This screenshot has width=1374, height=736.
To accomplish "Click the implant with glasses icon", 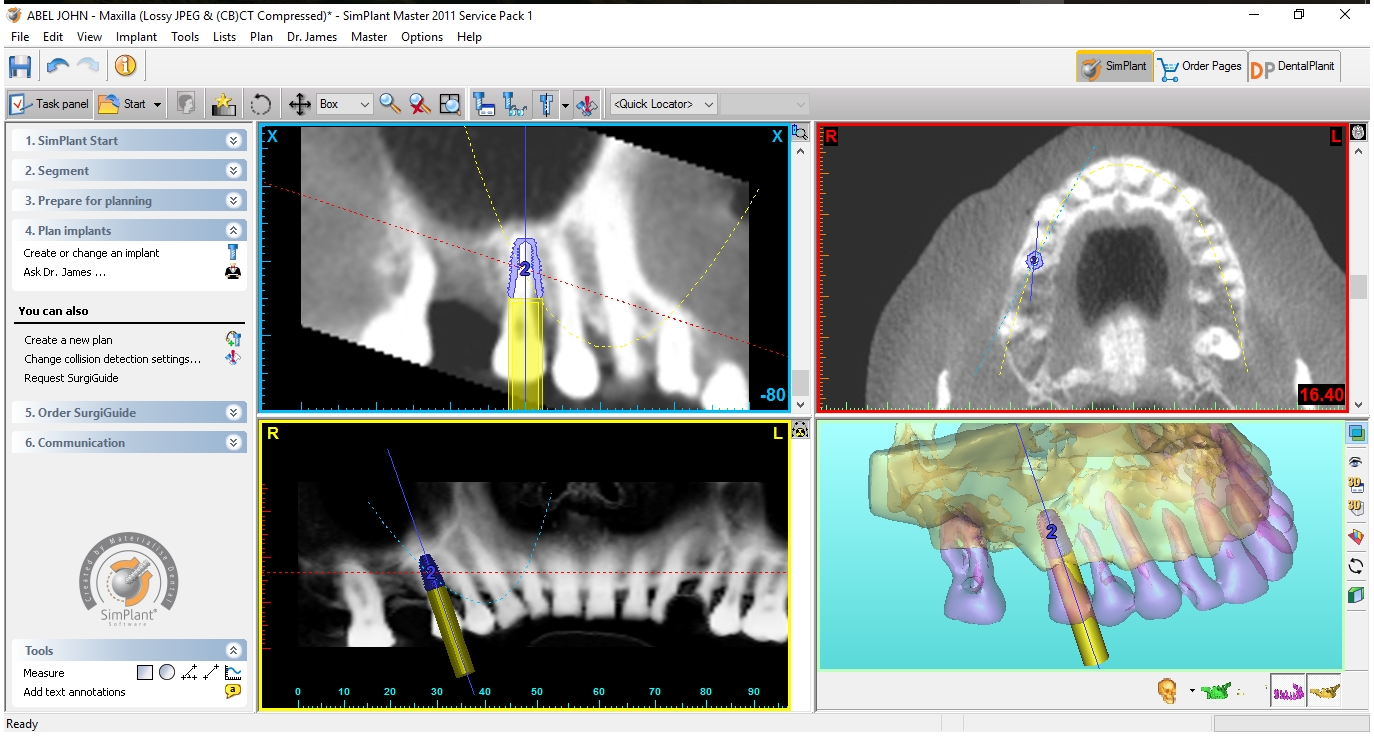I will pyautogui.click(x=515, y=104).
